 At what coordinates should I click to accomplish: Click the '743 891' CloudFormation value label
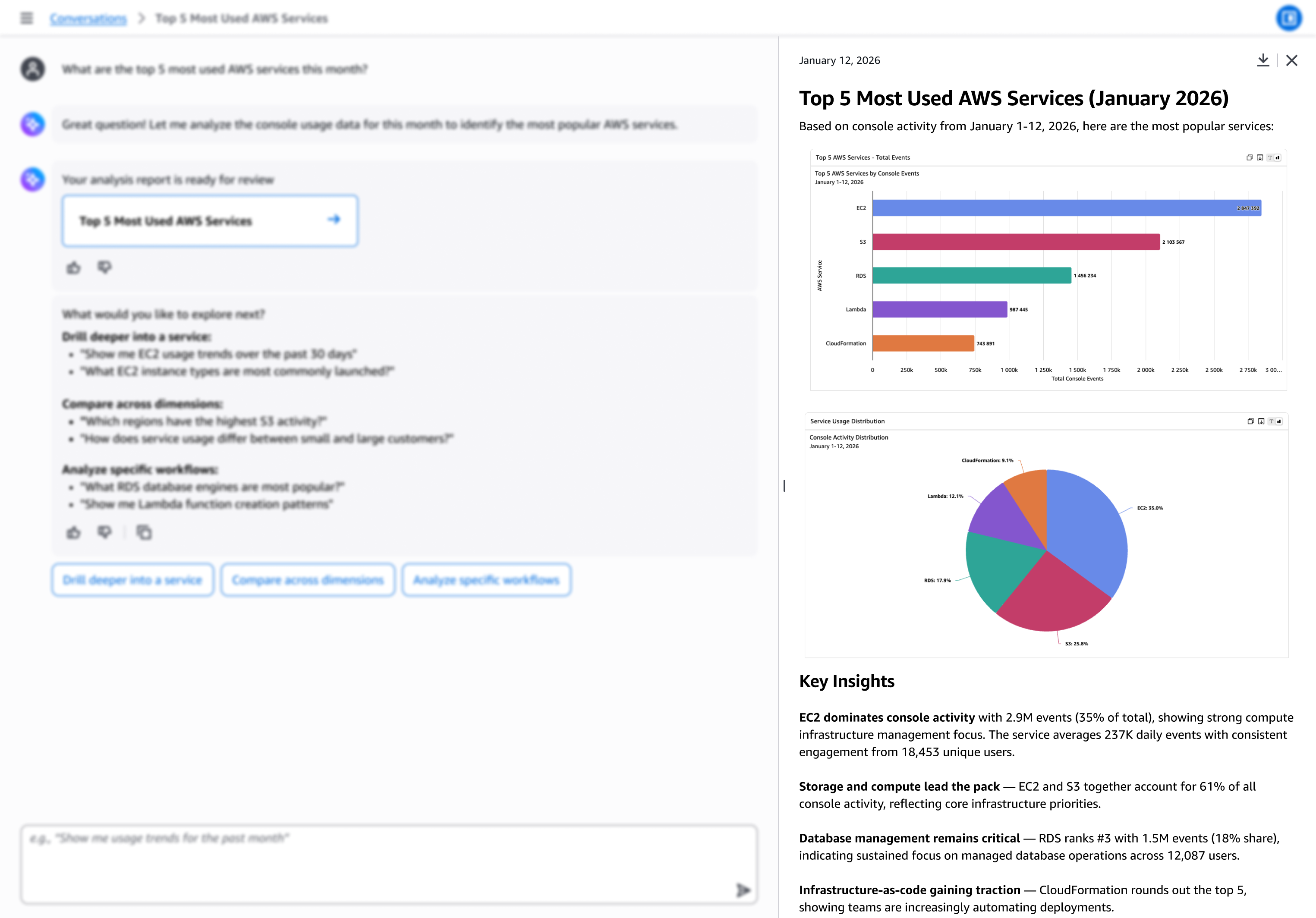[985, 343]
